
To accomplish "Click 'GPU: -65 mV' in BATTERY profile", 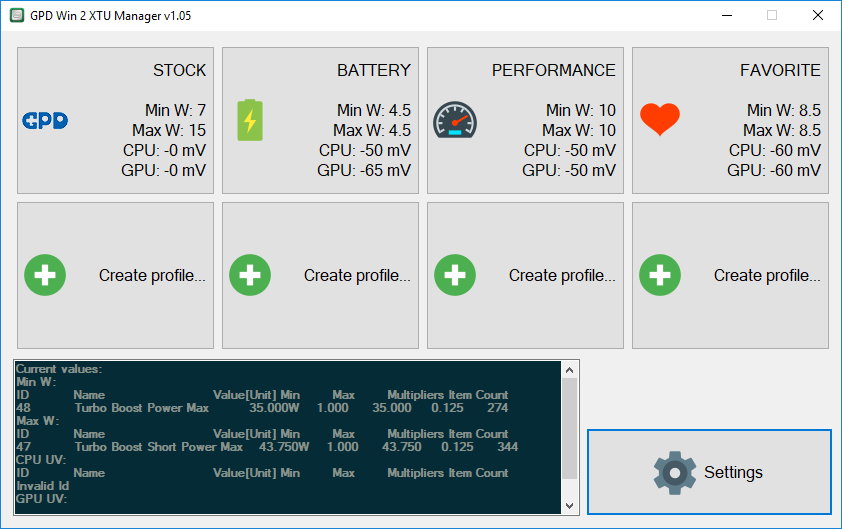I will (364, 170).
